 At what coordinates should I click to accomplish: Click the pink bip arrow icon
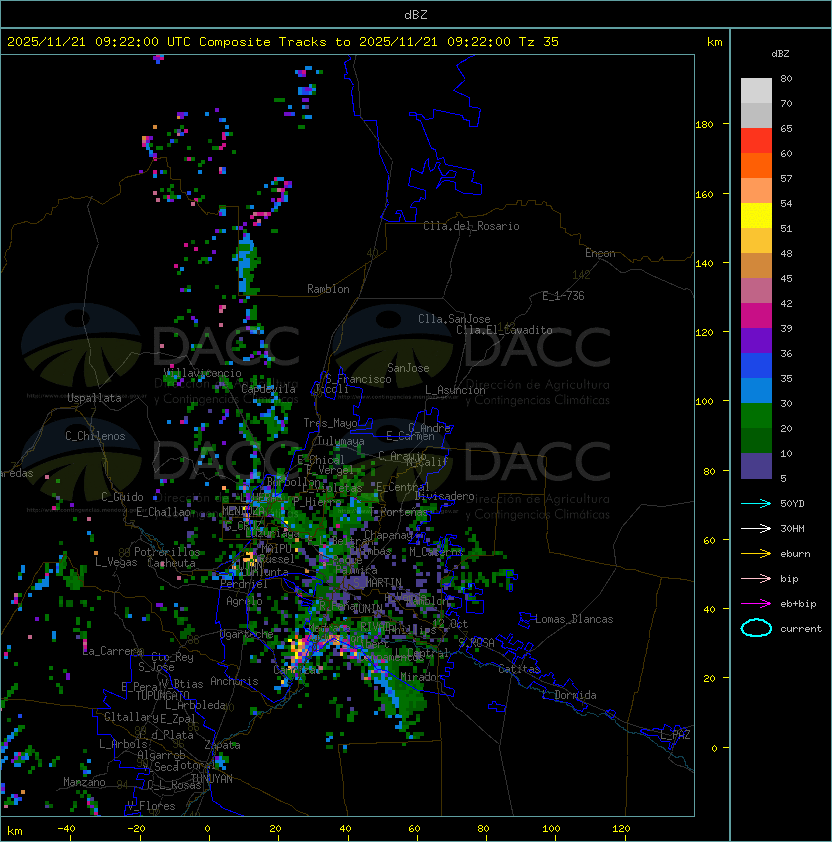tap(756, 579)
